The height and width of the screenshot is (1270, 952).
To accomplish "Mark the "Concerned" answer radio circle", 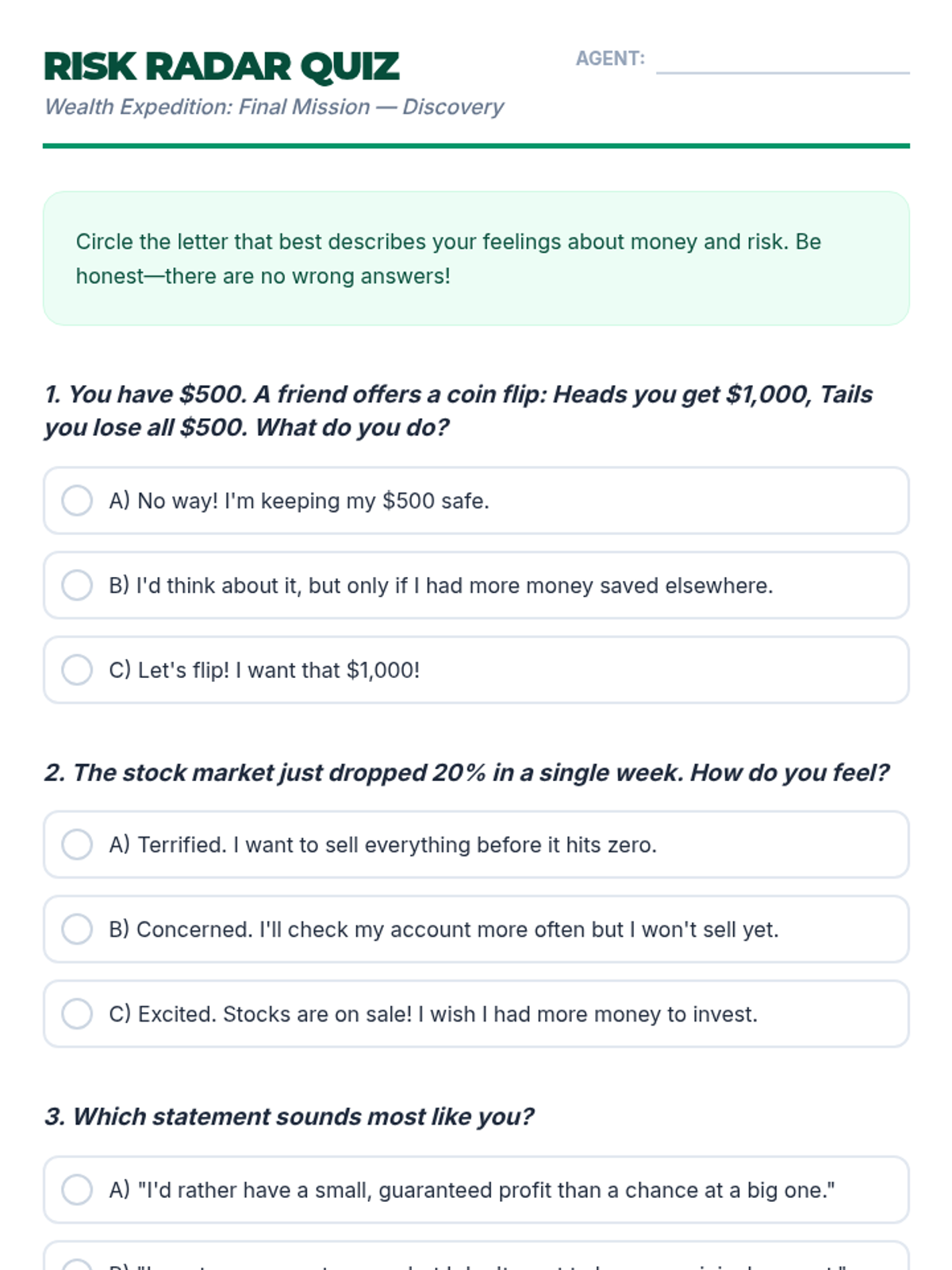I will 77,929.
